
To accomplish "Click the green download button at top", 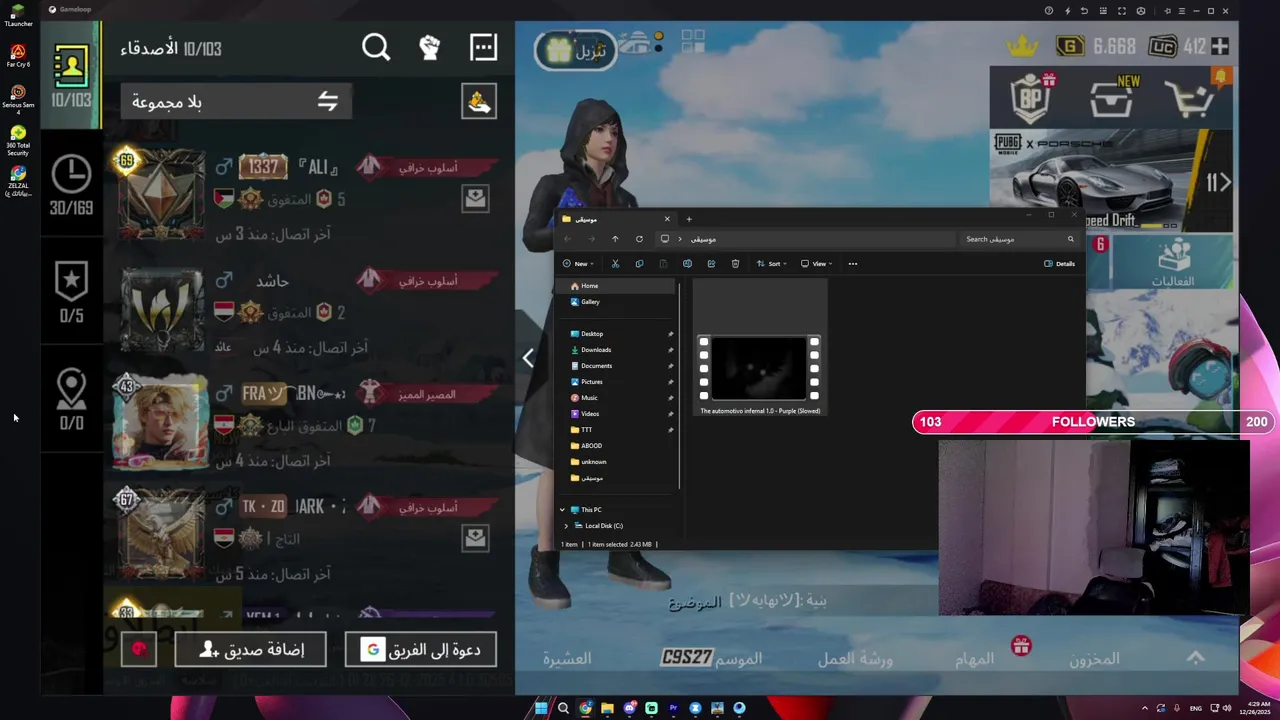I will coord(576,51).
